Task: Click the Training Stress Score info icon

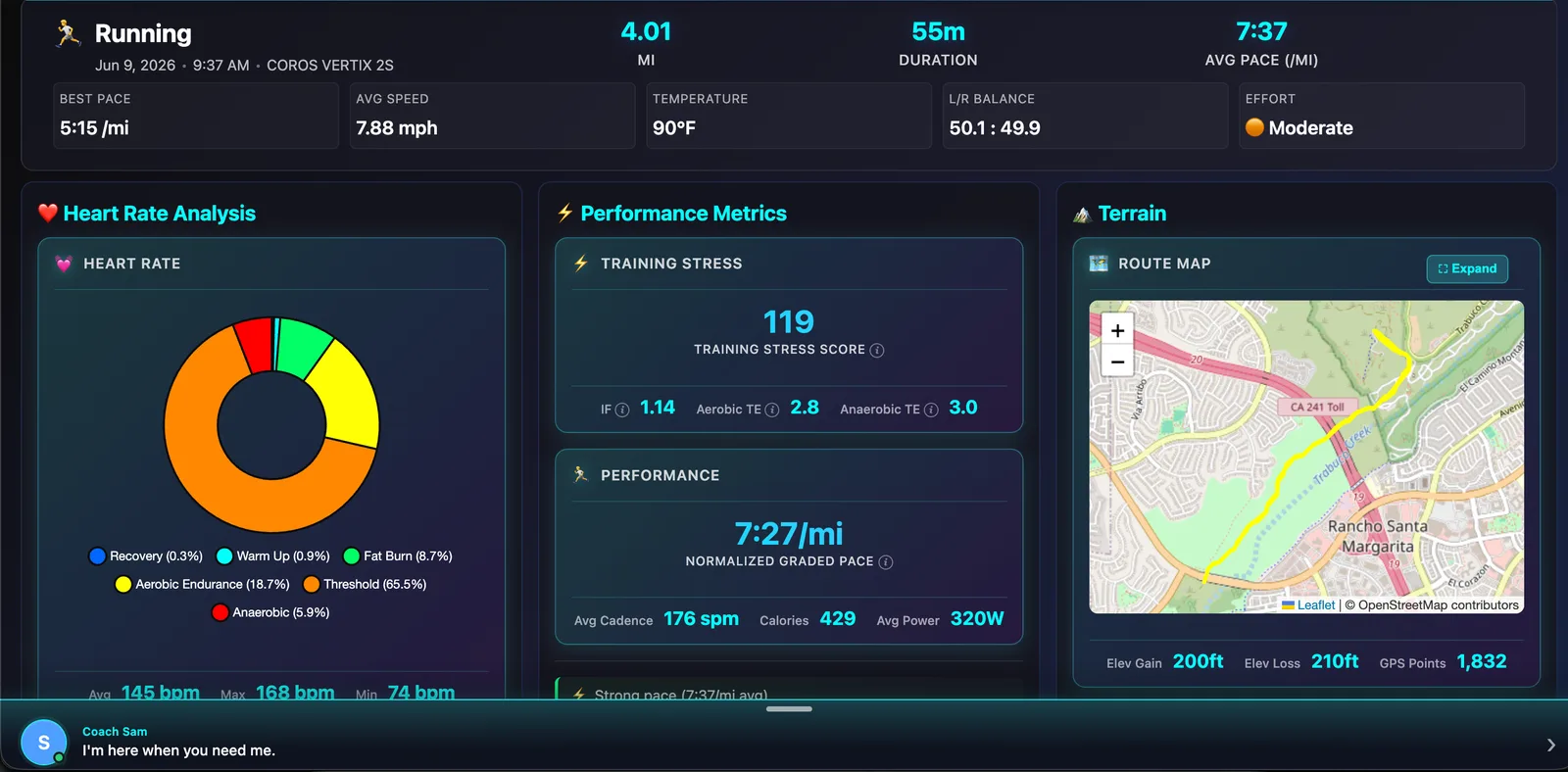Action: [x=877, y=351]
